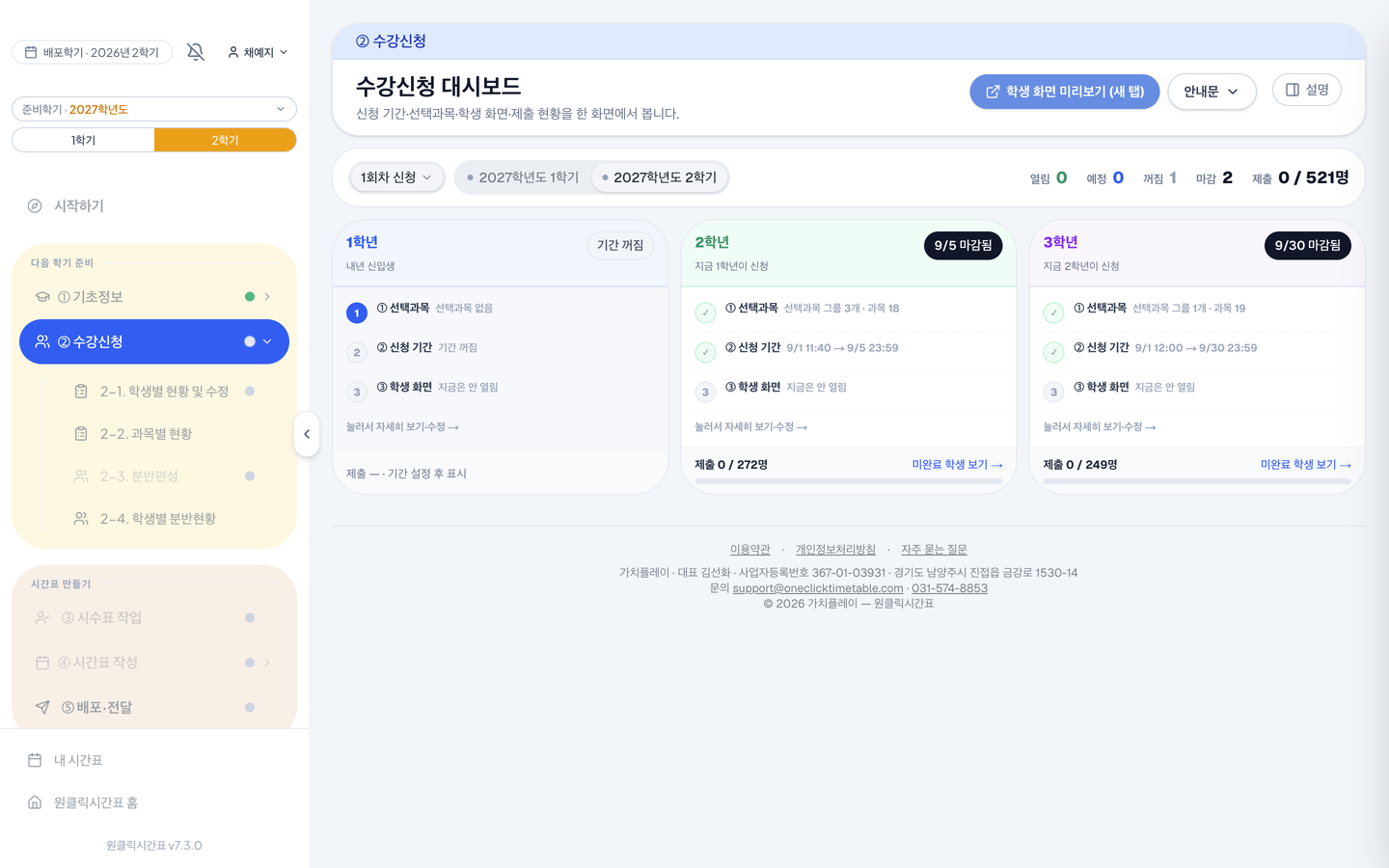Click the 9/30 마감됨 badge

point(1307,245)
